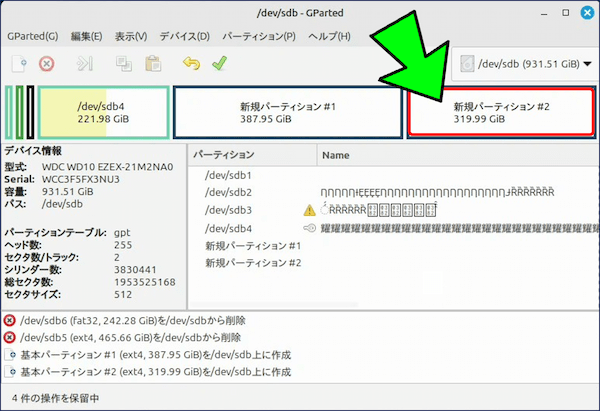Undo the last pending operation
The image size is (600, 411).
(x=191, y=63)
